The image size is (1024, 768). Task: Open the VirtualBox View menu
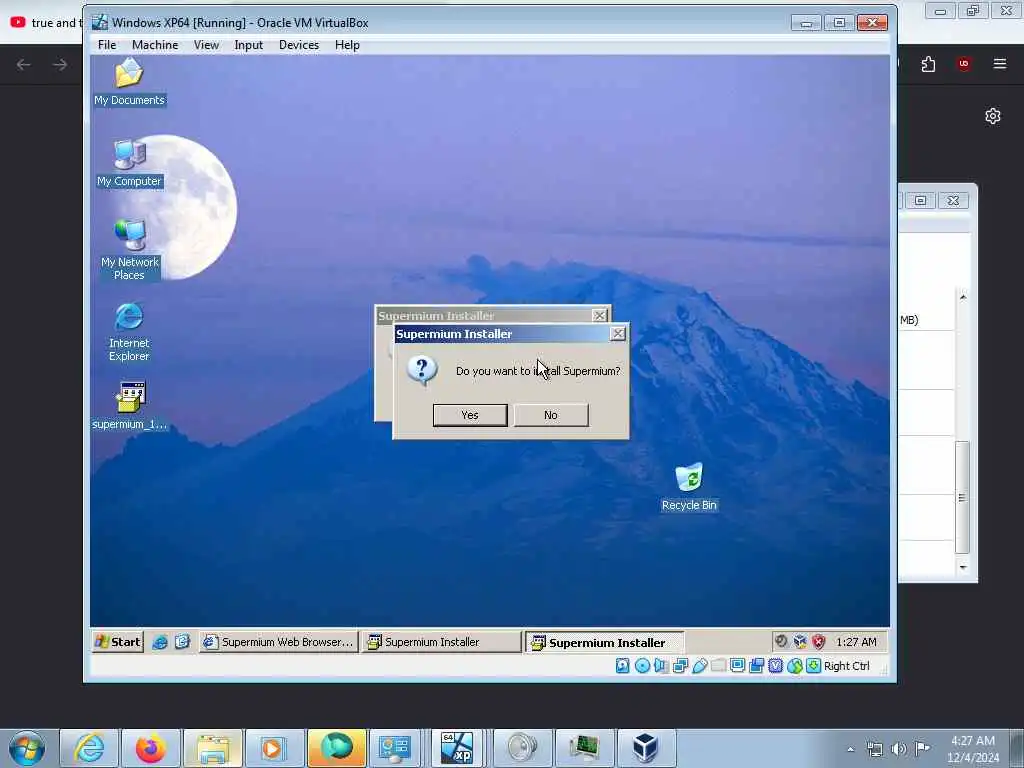coord(206,45)
